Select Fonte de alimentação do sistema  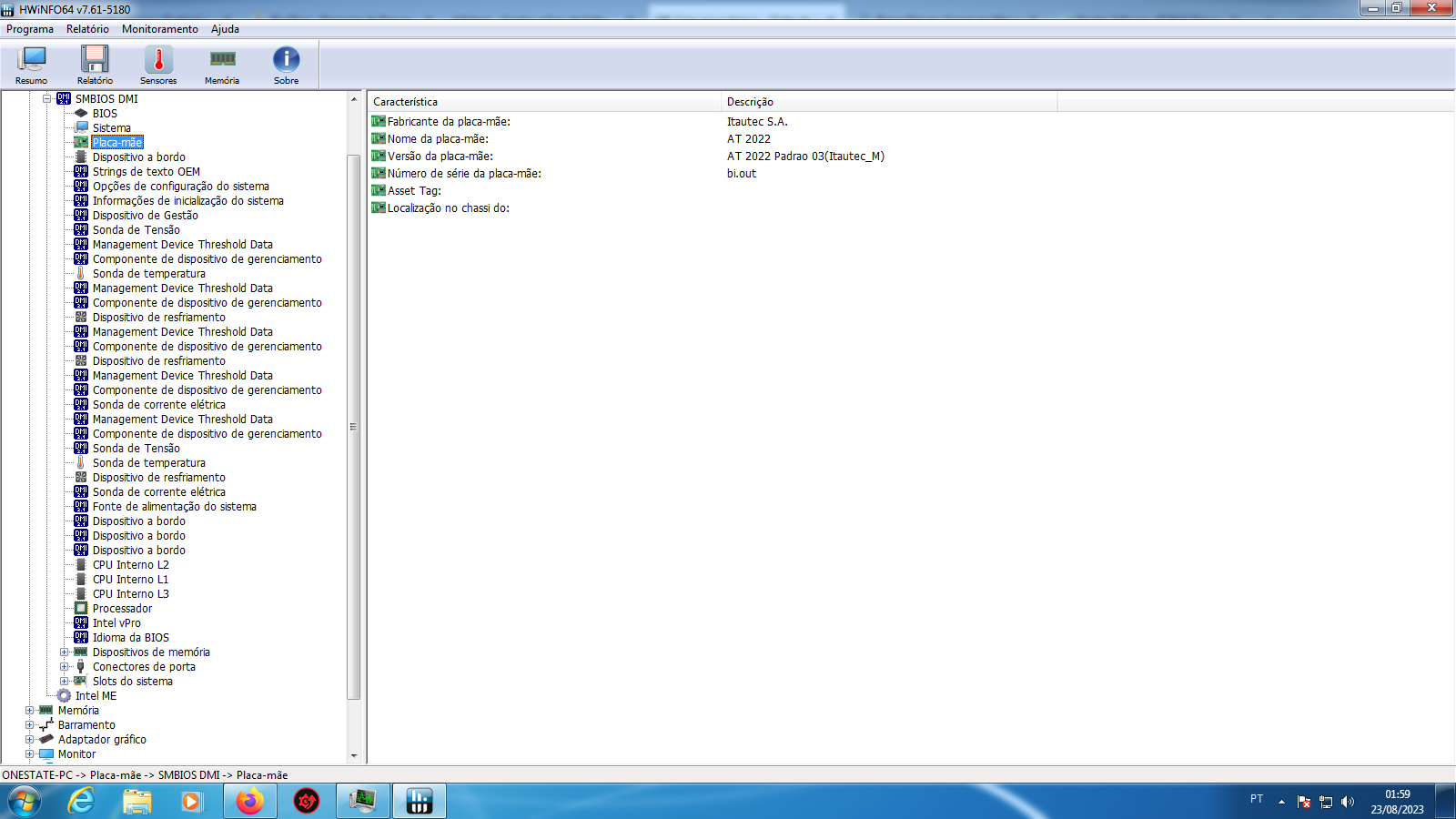[x=175, y=507]
